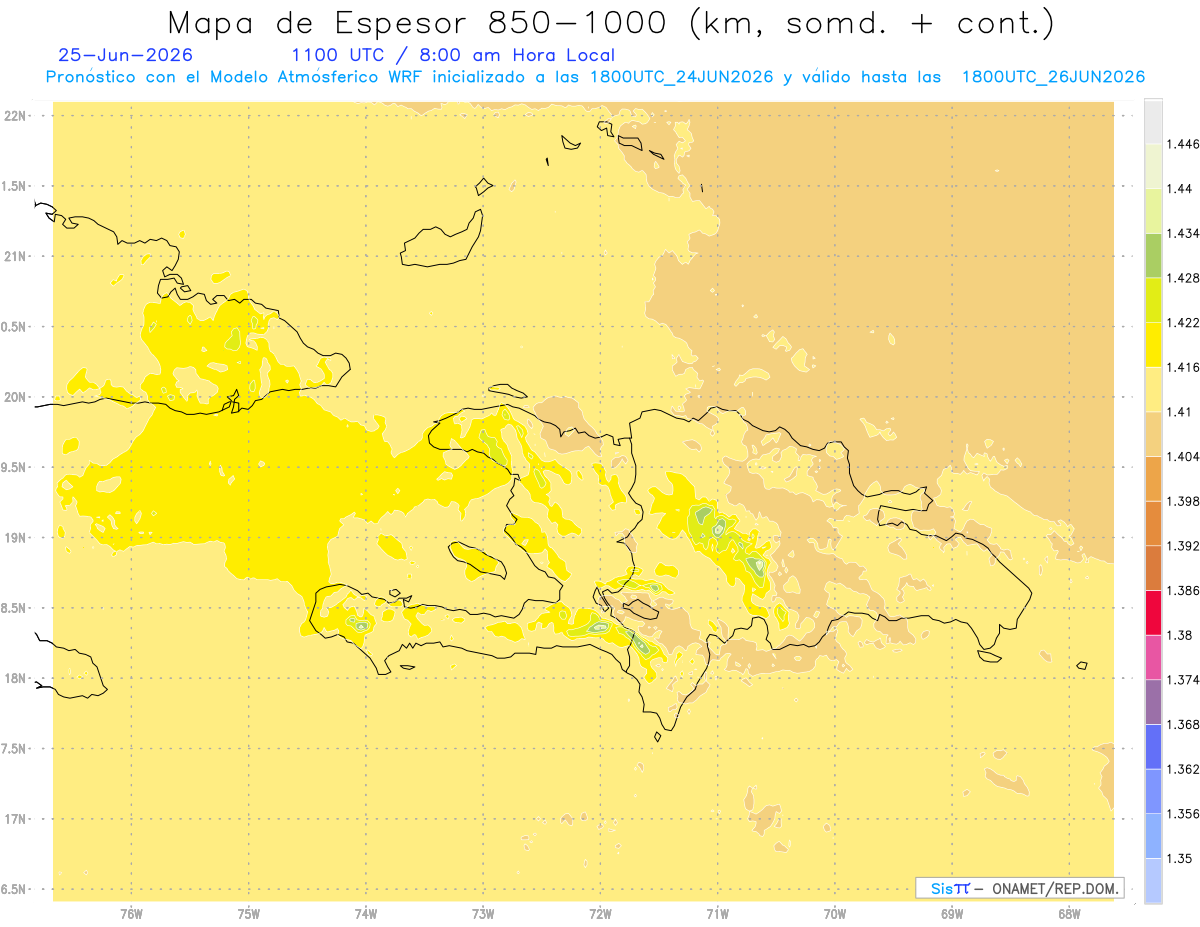Click the '1.35' legend value
1200x927 pixels.
click(x=1180, y=858)
